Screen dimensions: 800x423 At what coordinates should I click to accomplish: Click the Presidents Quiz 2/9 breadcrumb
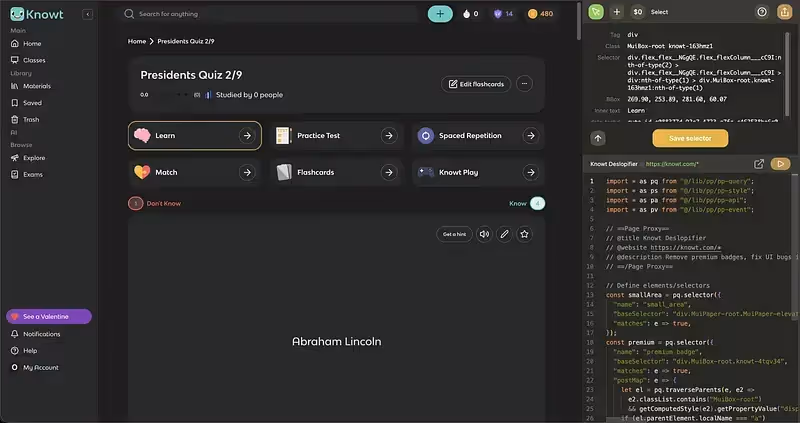pyautogui.click(x=186, y=41)
